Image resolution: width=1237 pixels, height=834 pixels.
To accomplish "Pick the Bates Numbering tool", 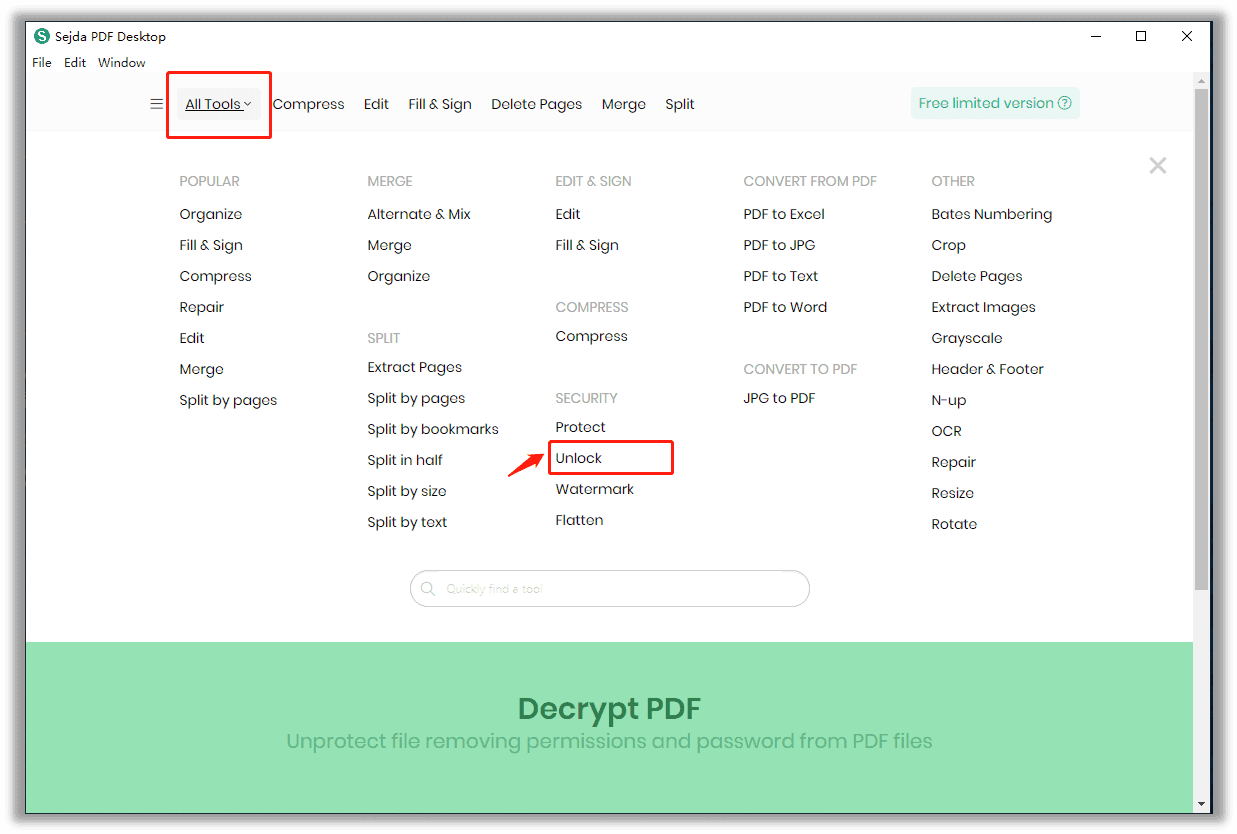I will pos(992,214).
